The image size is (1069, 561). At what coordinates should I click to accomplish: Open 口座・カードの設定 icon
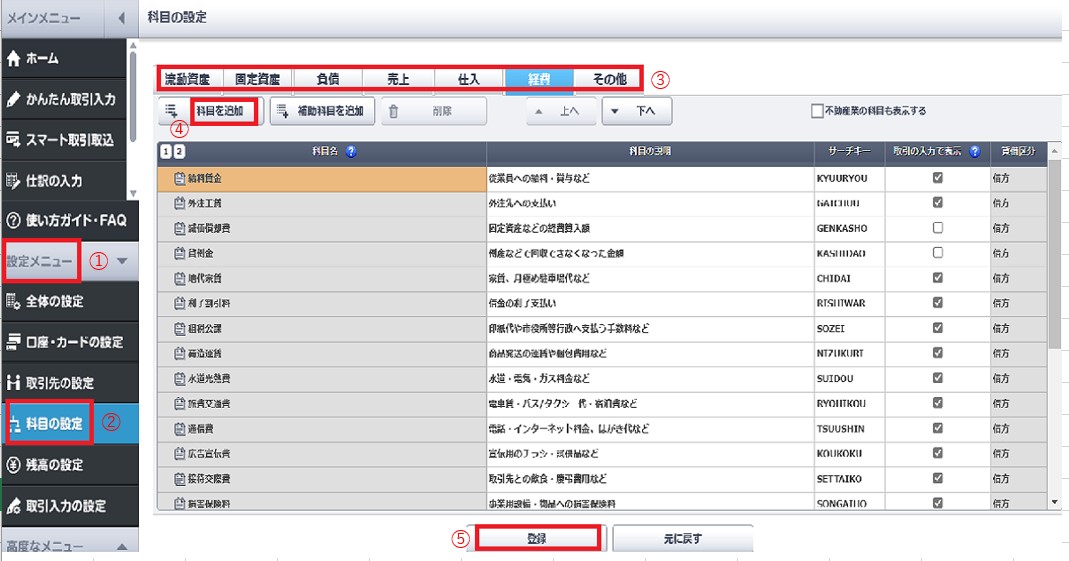(13, 342)
